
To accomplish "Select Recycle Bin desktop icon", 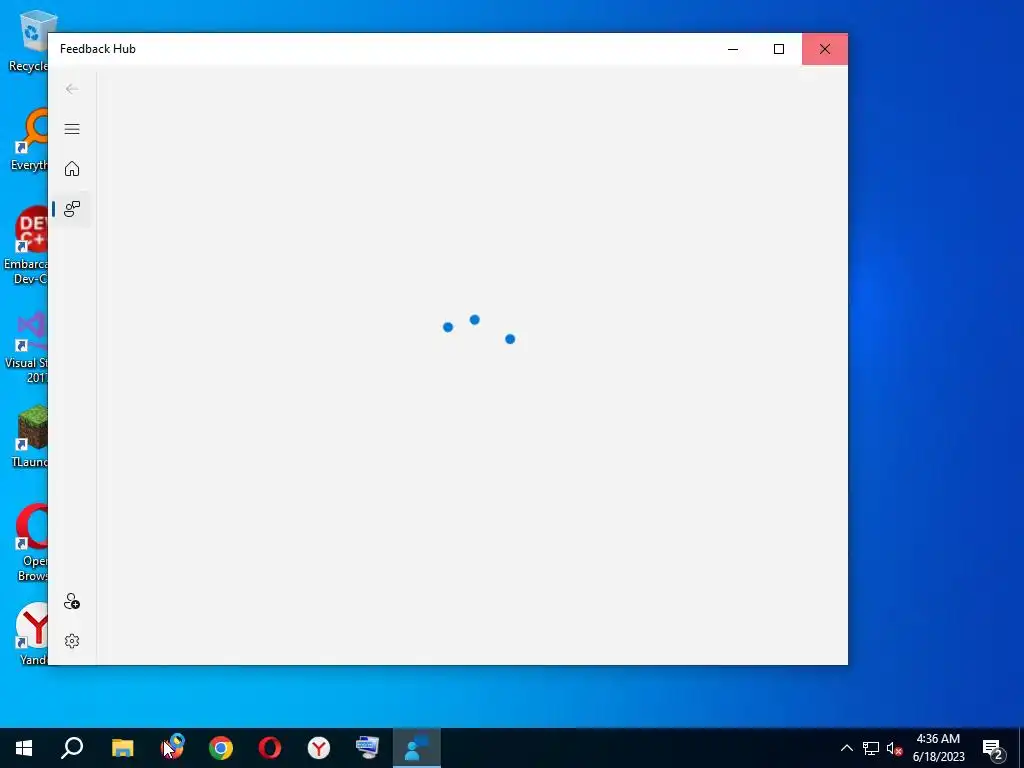I will pyautogui.click(x=29, y=41).
